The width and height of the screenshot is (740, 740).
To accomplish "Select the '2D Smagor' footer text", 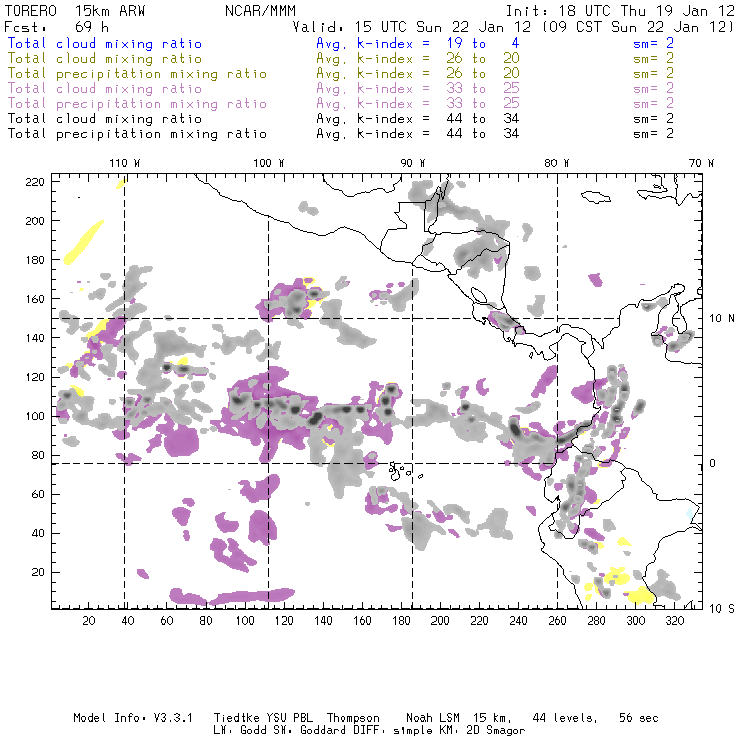I will [x=496, y=731].
